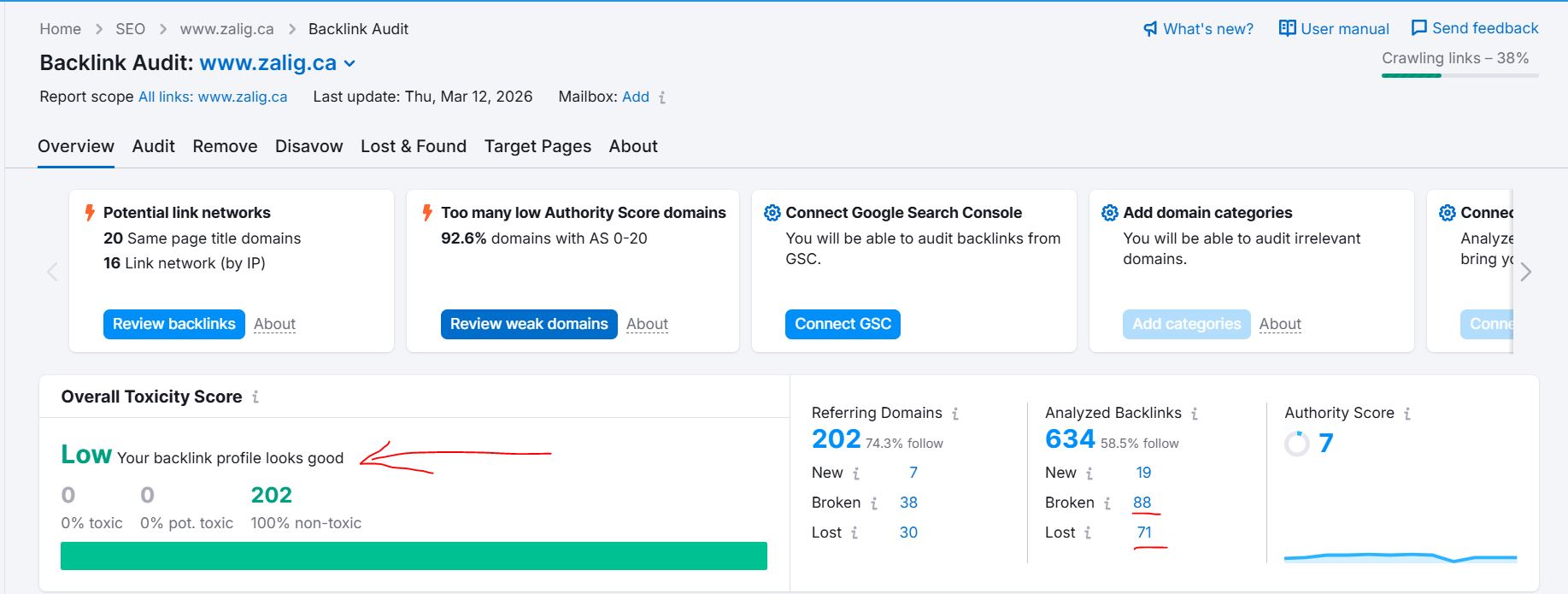1568x594 pixels.
Task: Expand the www.zalig.ca project dropdown arrow
Action: coord(349,64)
